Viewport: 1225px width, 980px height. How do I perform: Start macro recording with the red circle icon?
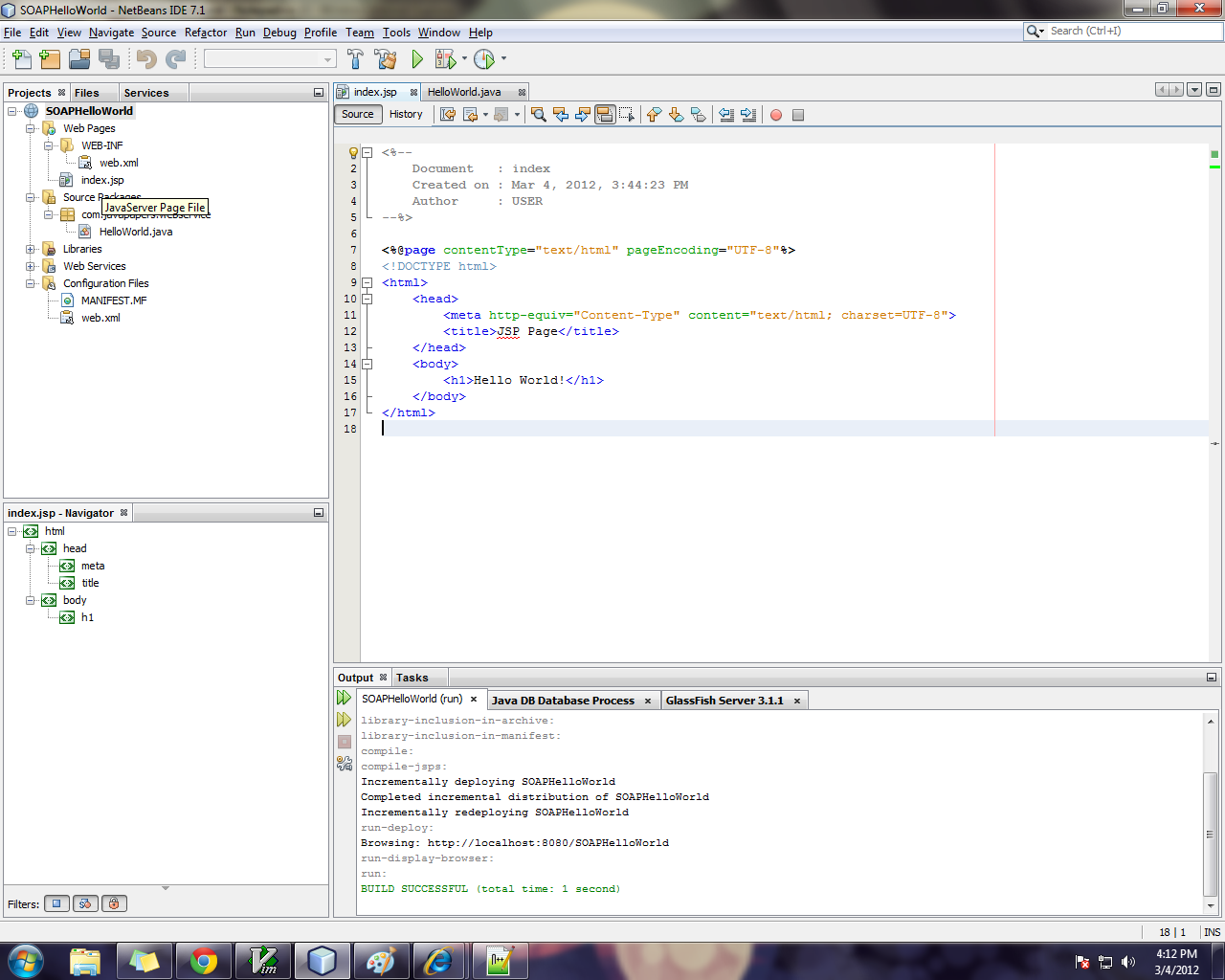pyautogui.click(x=775, y=114)
